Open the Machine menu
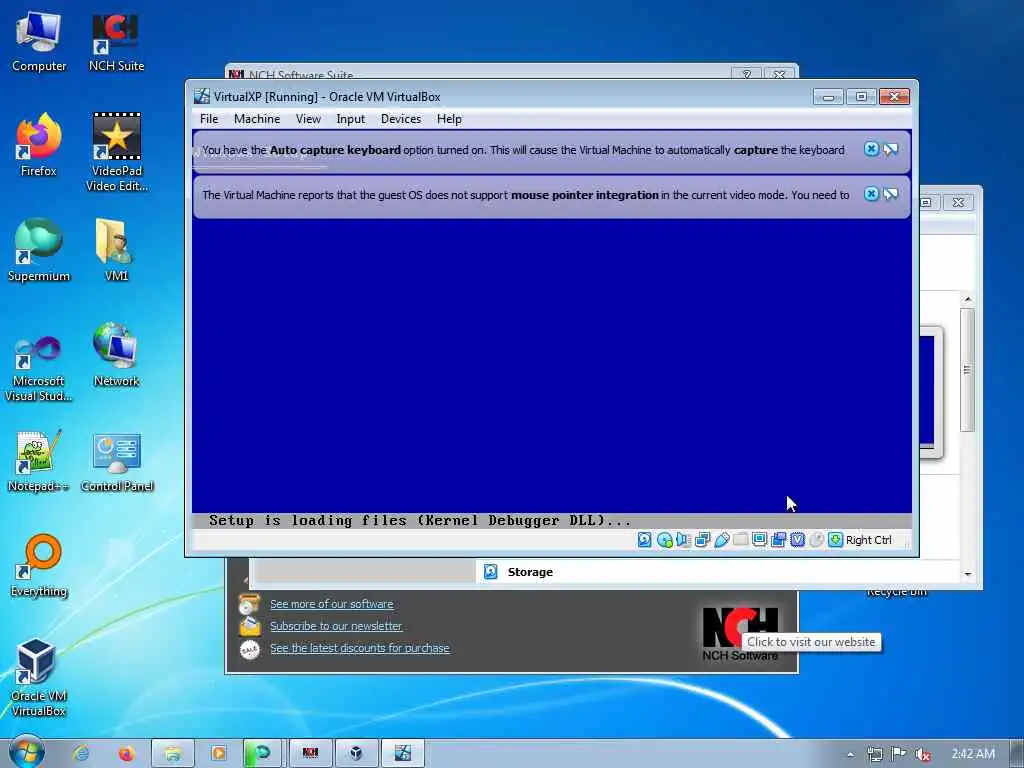 pos(257,119)
